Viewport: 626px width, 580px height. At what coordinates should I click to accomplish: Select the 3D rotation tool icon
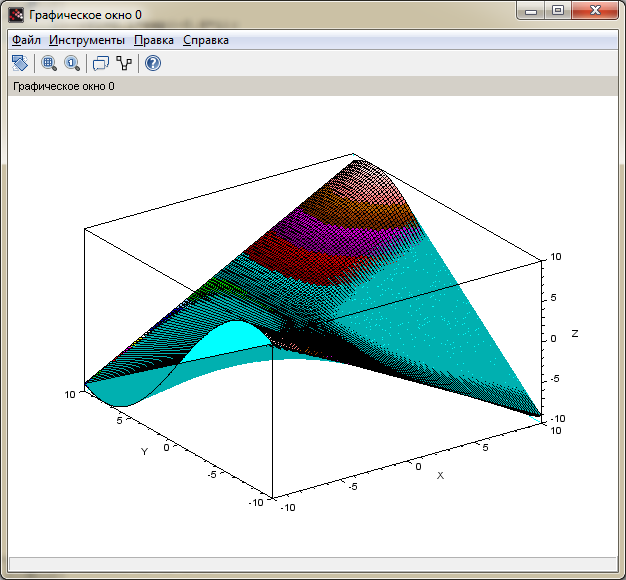click(x=20, y=63)
